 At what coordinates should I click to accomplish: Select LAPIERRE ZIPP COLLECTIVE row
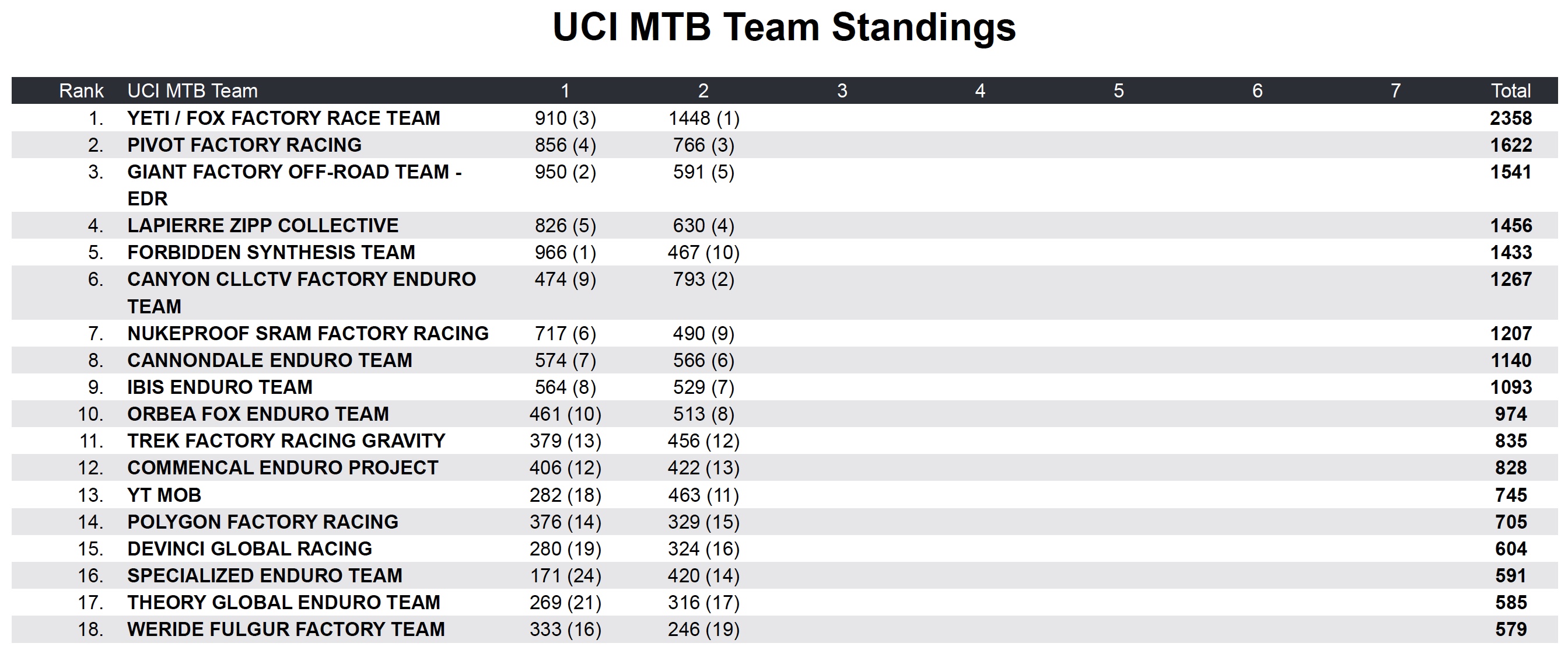click(263, 225)
